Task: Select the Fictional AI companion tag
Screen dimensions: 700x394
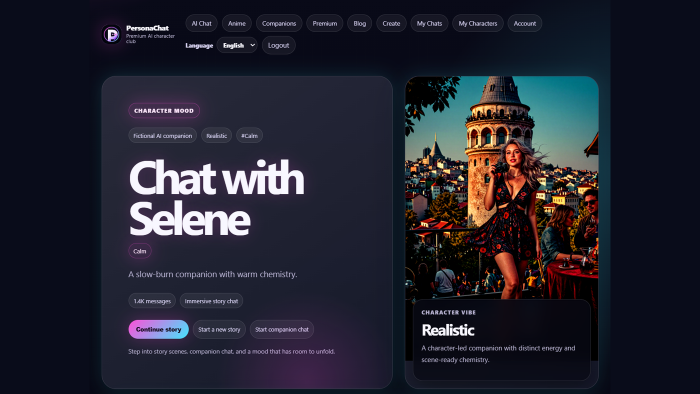Action: point(162,136)
